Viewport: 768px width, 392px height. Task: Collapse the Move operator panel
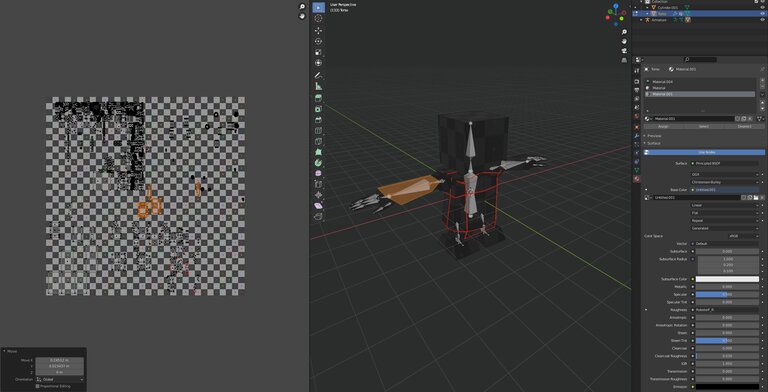pyautogui.click(x=4, y=351)
